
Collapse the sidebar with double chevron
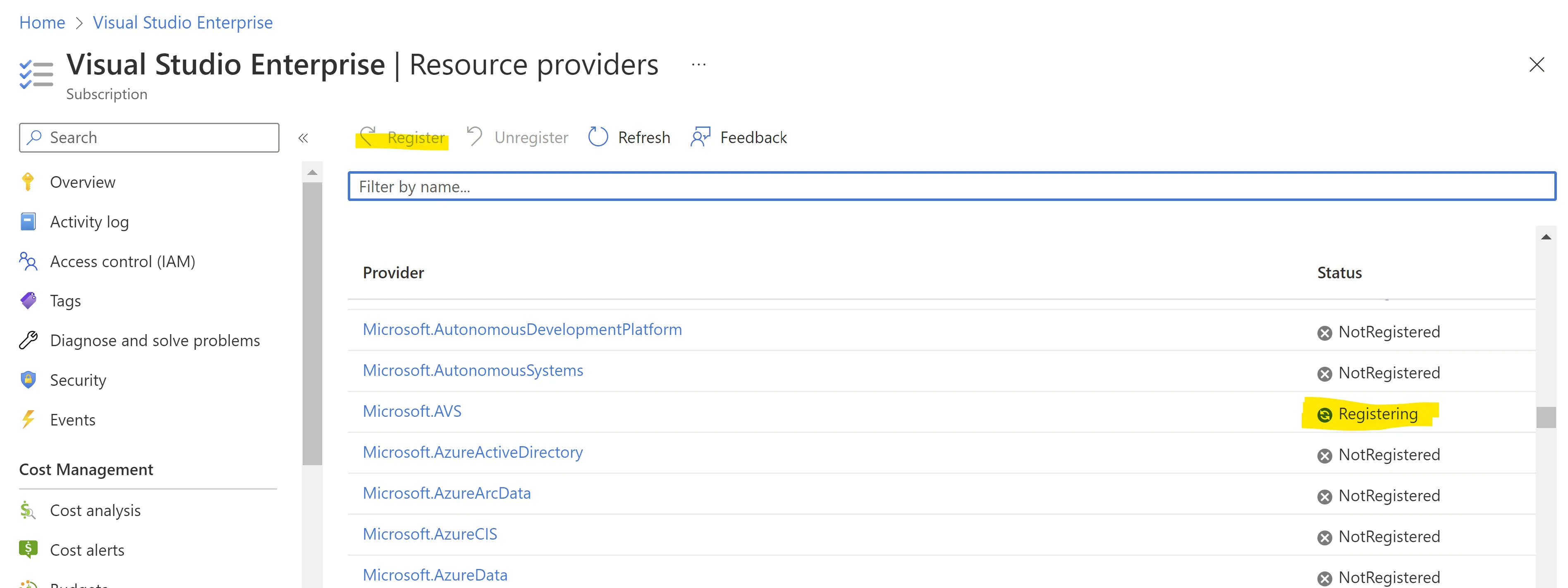coord(303,138)
